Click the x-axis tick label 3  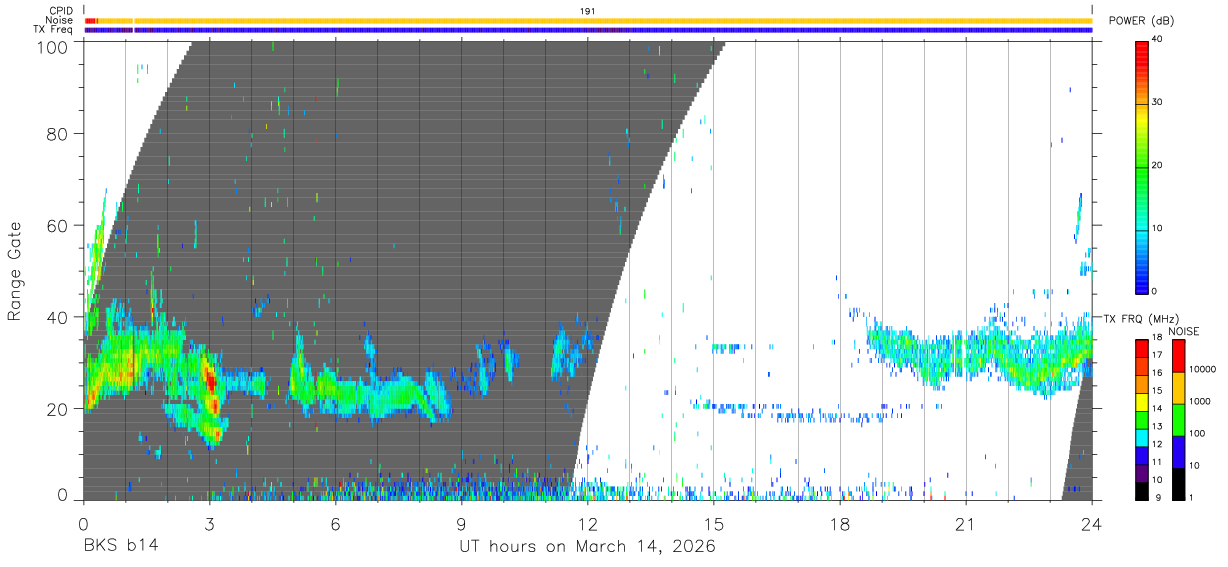tap(209, 524)
